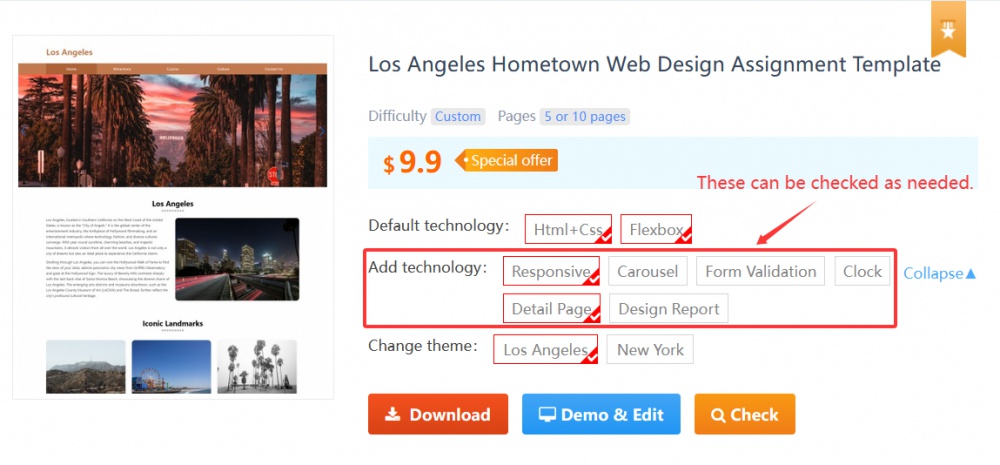
Task: Select the Clock technology option
Action: (x=862, y=271)
